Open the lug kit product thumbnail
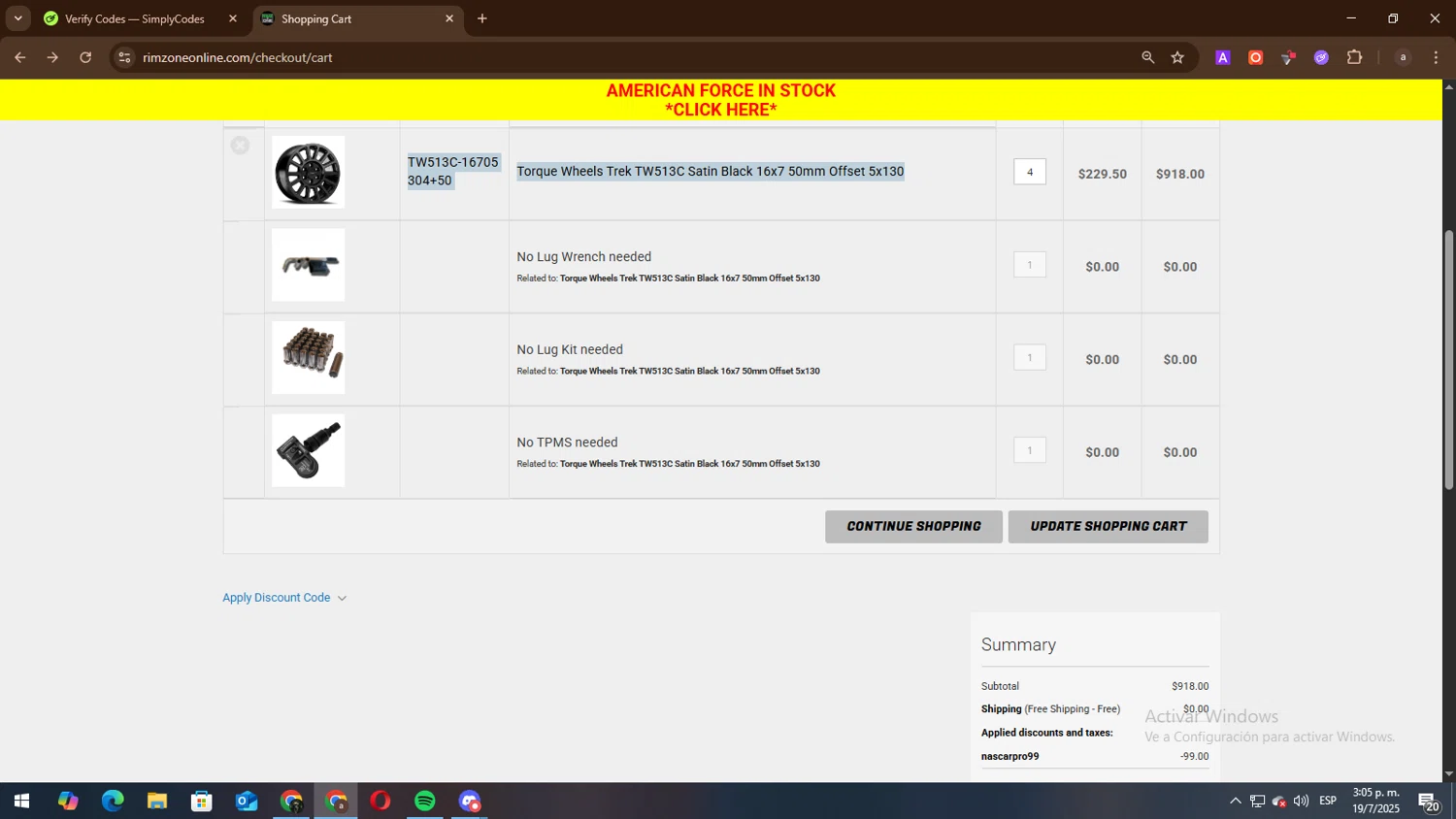Image resolution: width=1456 pixels, height=819 pixels. coord(308,357)
